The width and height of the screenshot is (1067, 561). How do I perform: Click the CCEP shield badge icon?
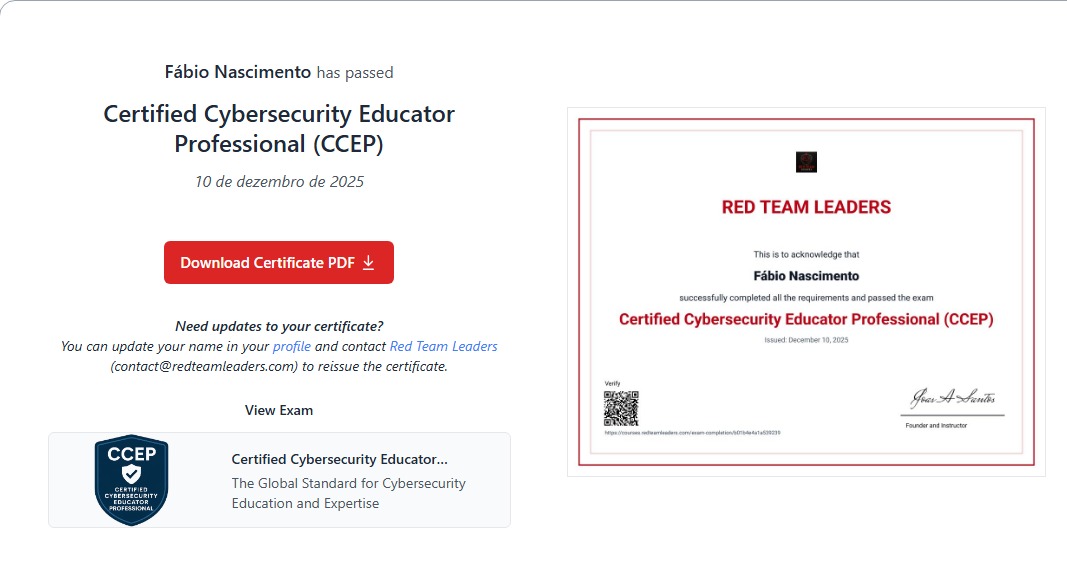coord(131,480)
